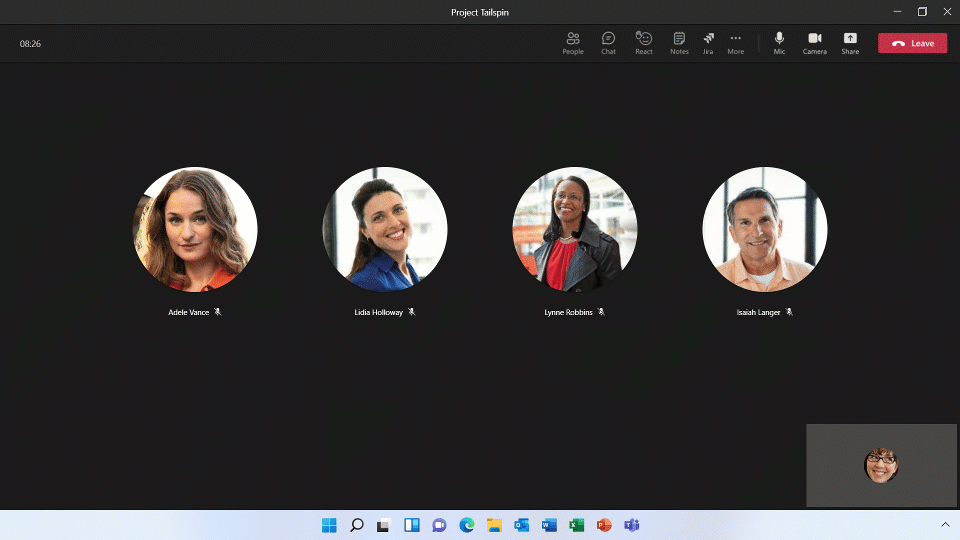Viewport: 960px width, 540px height.
Task: Click the Lidia Holloway name label
Action: (378, 312)
